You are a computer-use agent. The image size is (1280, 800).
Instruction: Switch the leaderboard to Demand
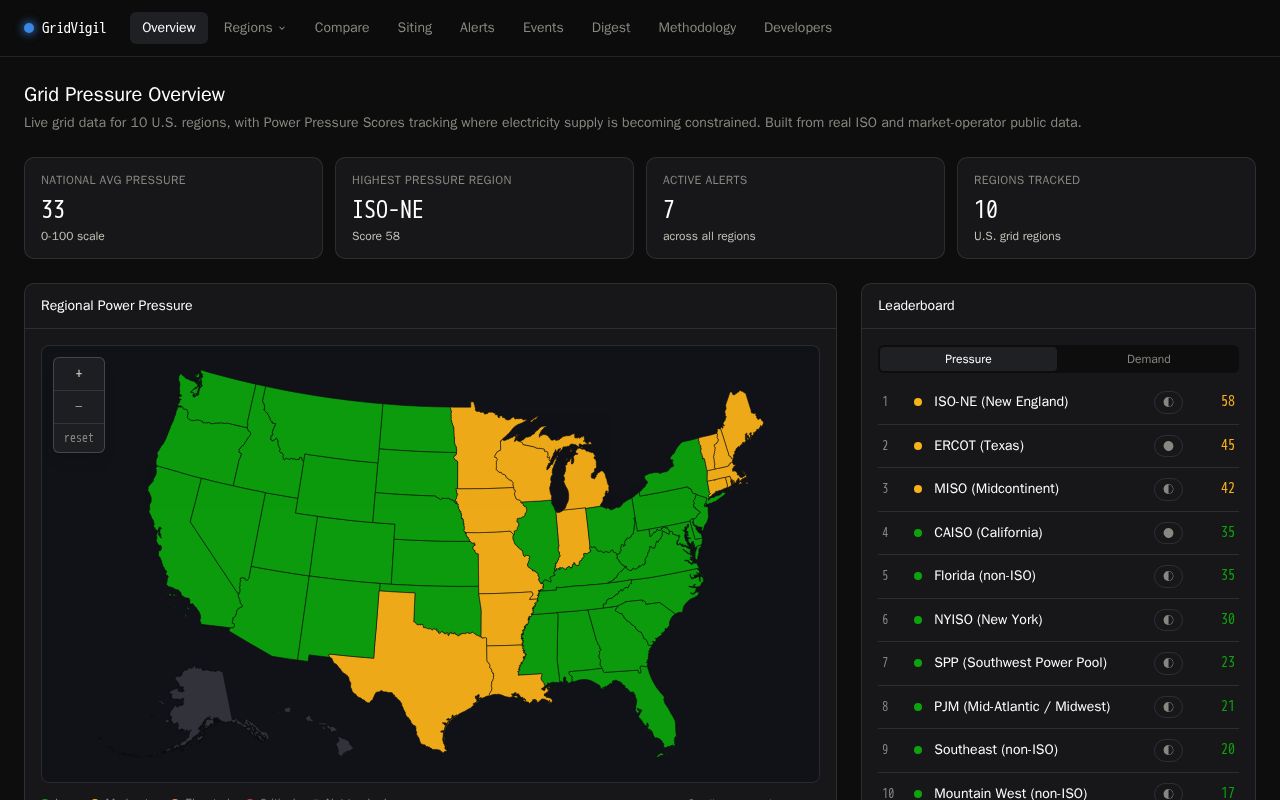(1148, 359)
